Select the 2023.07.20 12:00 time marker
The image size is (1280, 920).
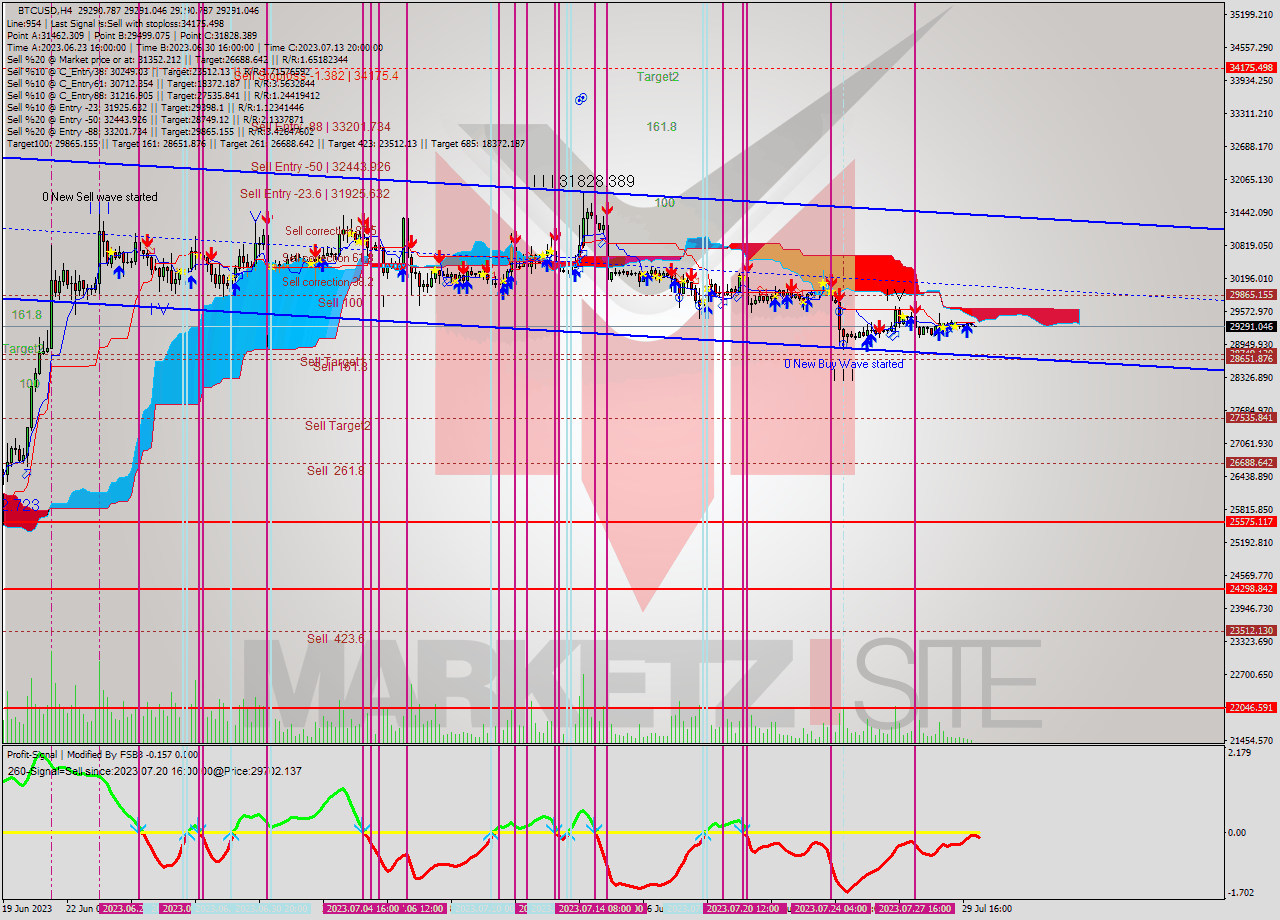click(x=744, y=909)
